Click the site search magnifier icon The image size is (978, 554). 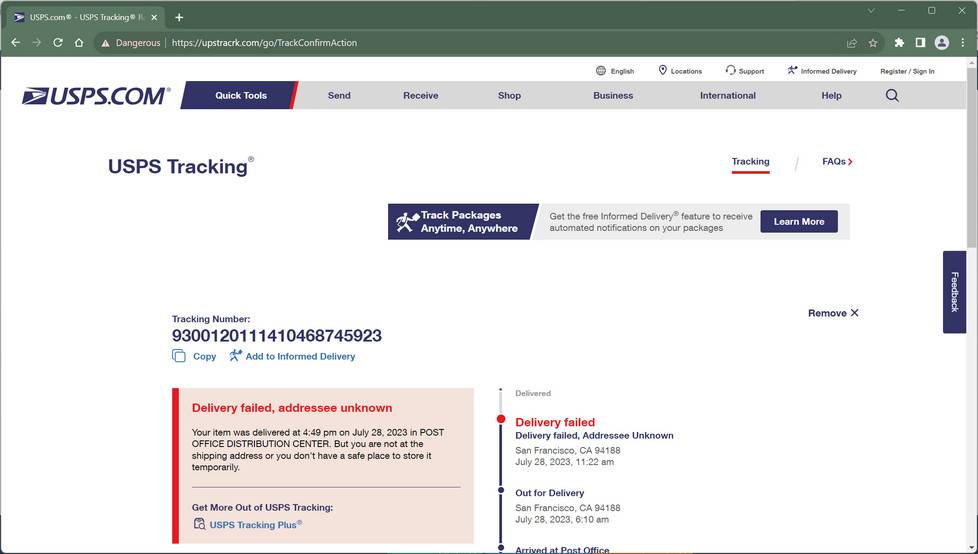(893, 95)
